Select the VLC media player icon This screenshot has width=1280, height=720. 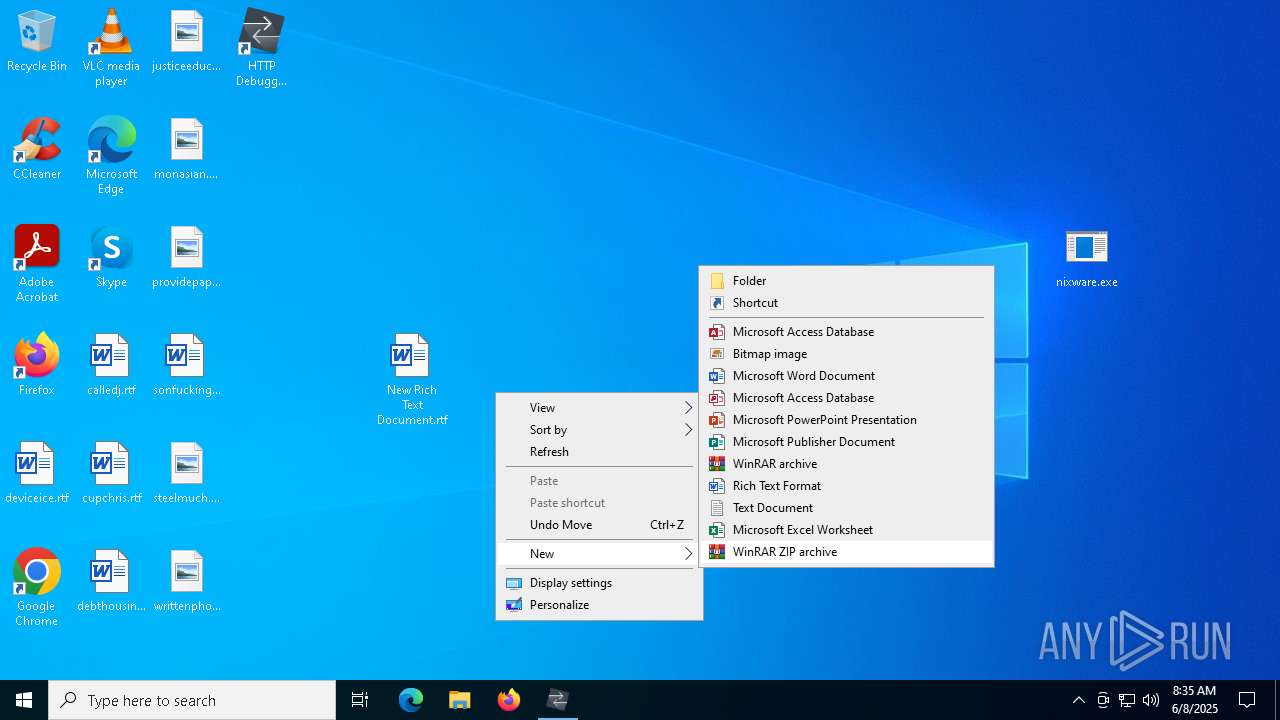[x=111, y=48]
